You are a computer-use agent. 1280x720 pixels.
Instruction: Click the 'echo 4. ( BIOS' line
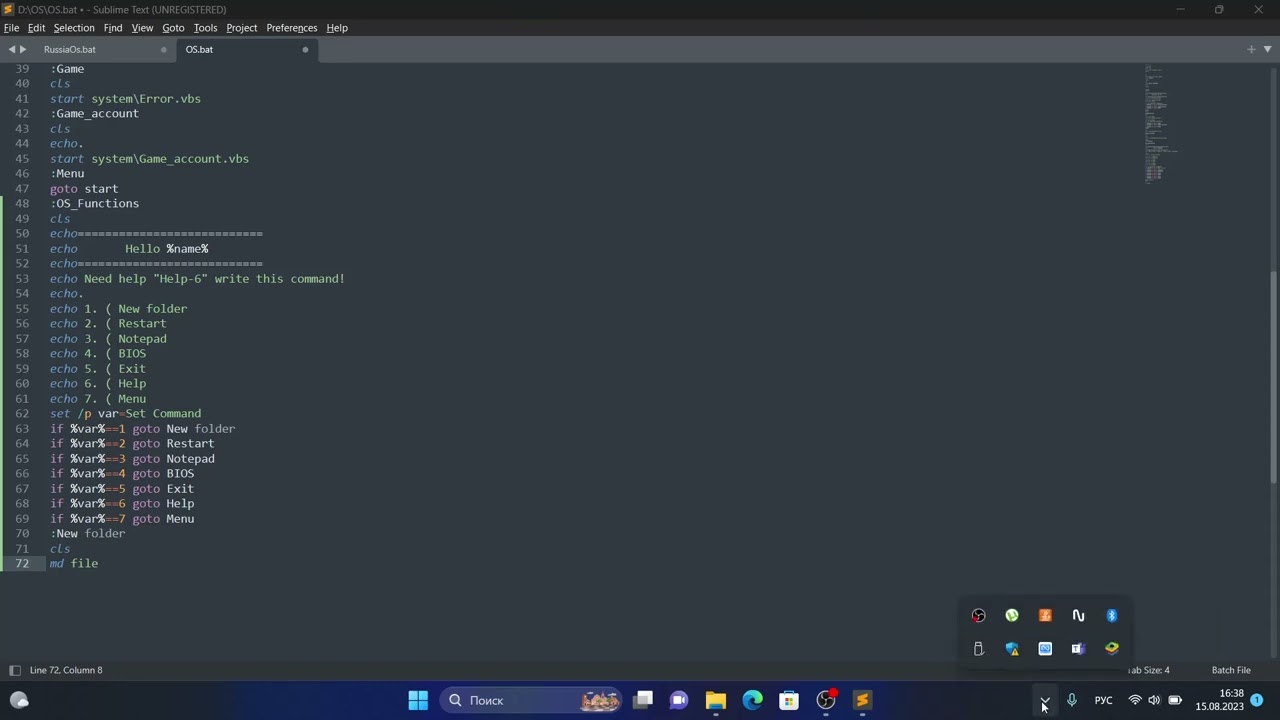(98, 353)
